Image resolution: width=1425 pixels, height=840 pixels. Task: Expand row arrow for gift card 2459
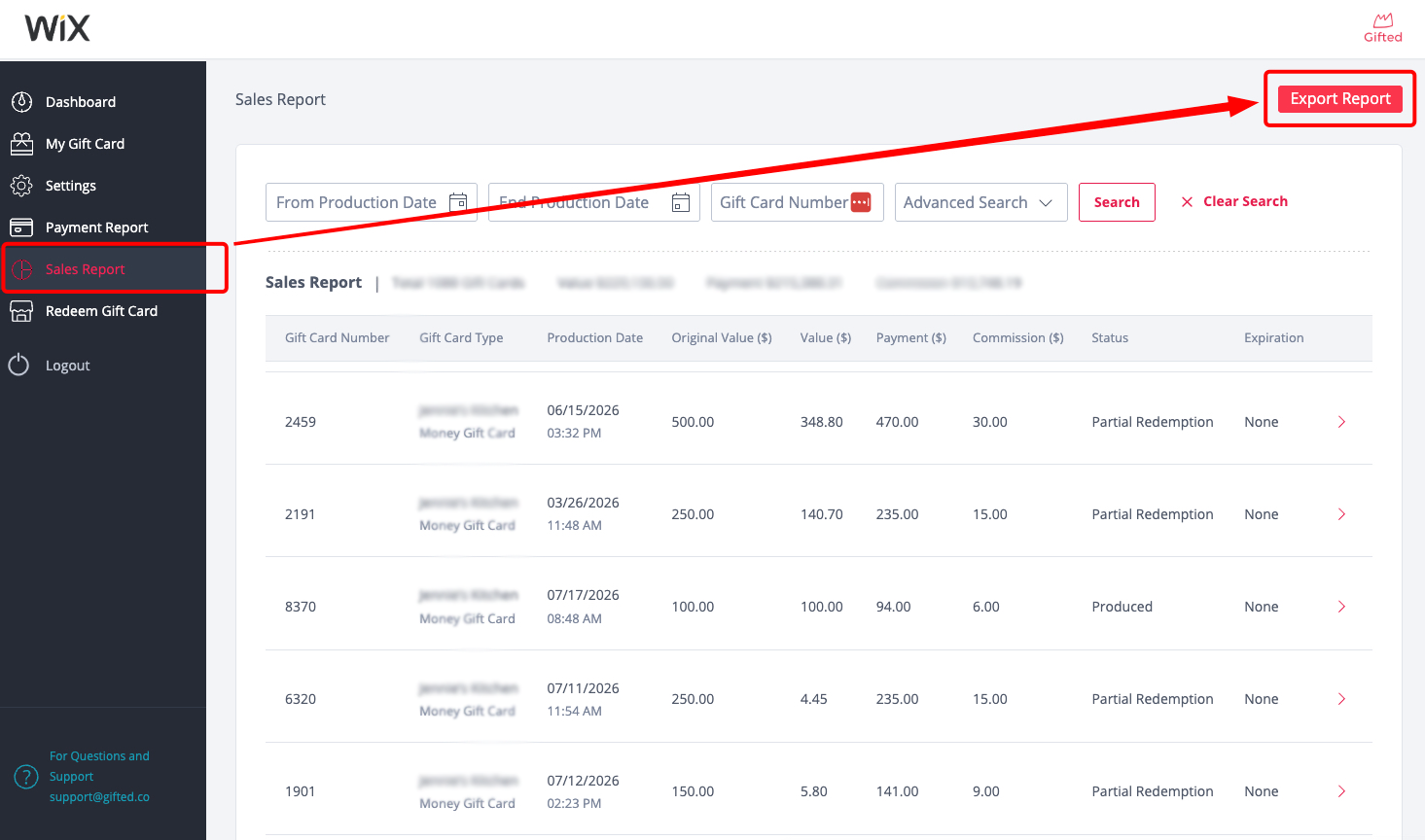pyautogui.click(x=1341, y=422)
